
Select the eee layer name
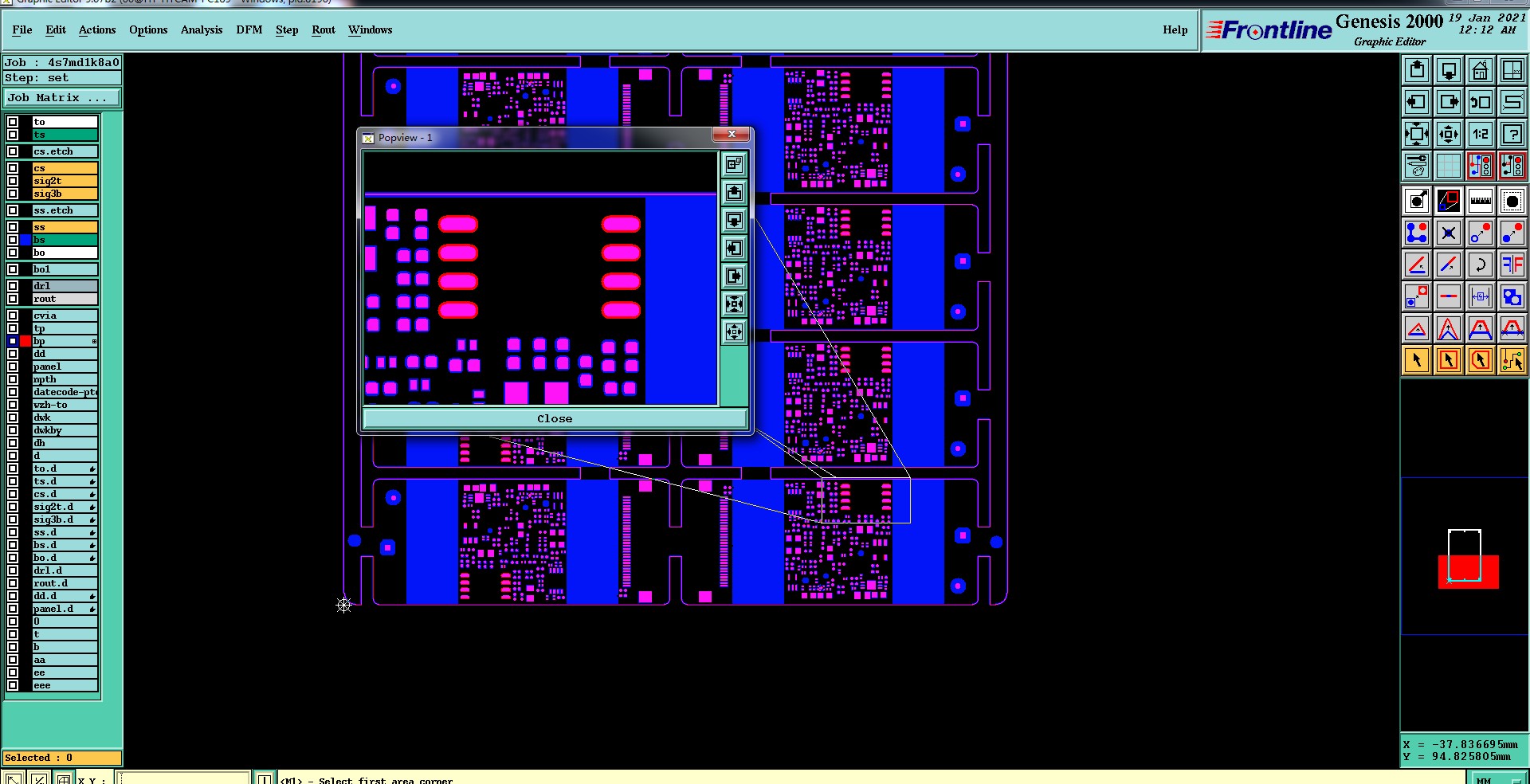click(x=65, y=685)
